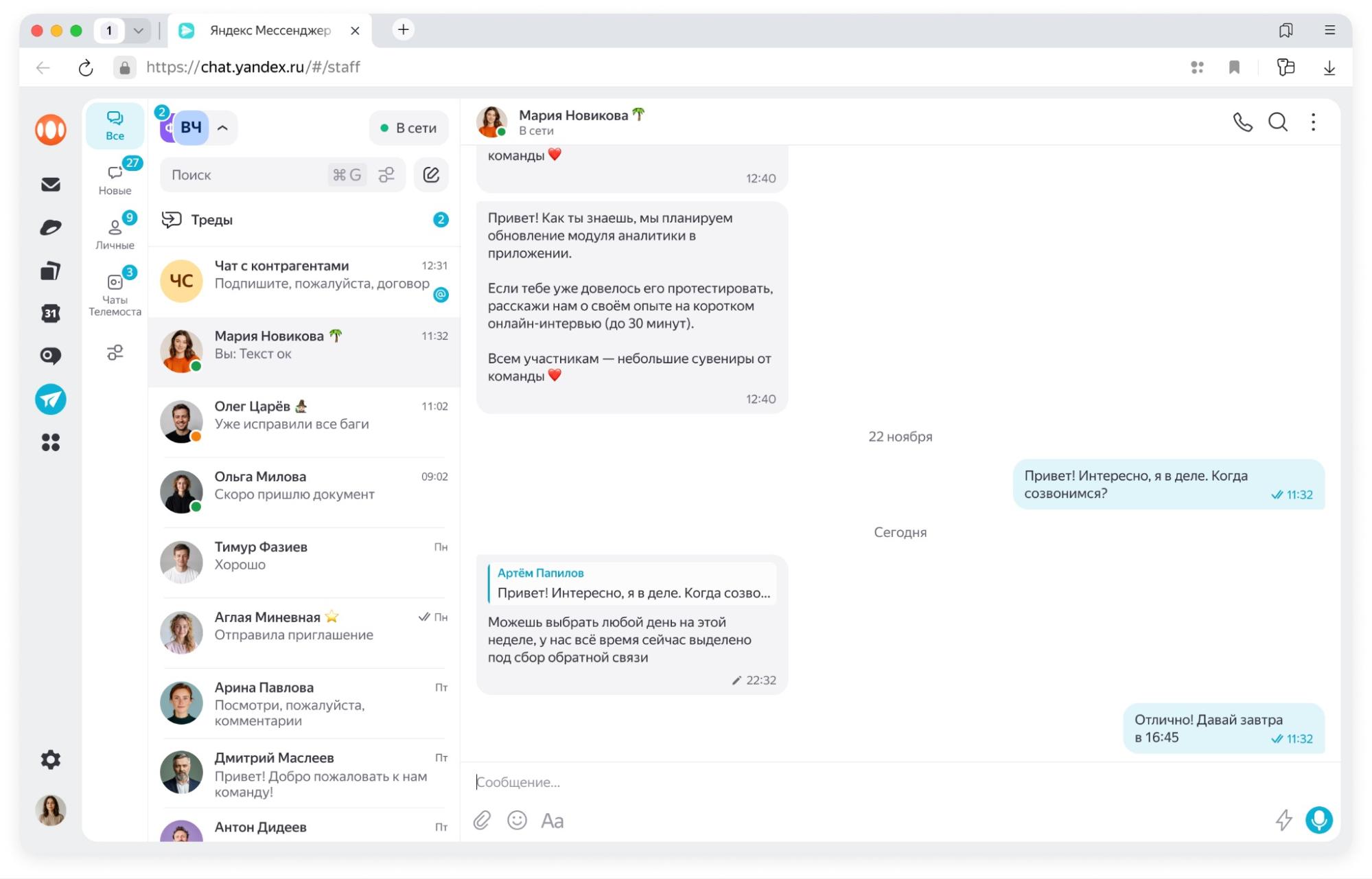Expand the Треды threads section
The width and height of the screenshot is (1372, 879).
coord(302,220)
